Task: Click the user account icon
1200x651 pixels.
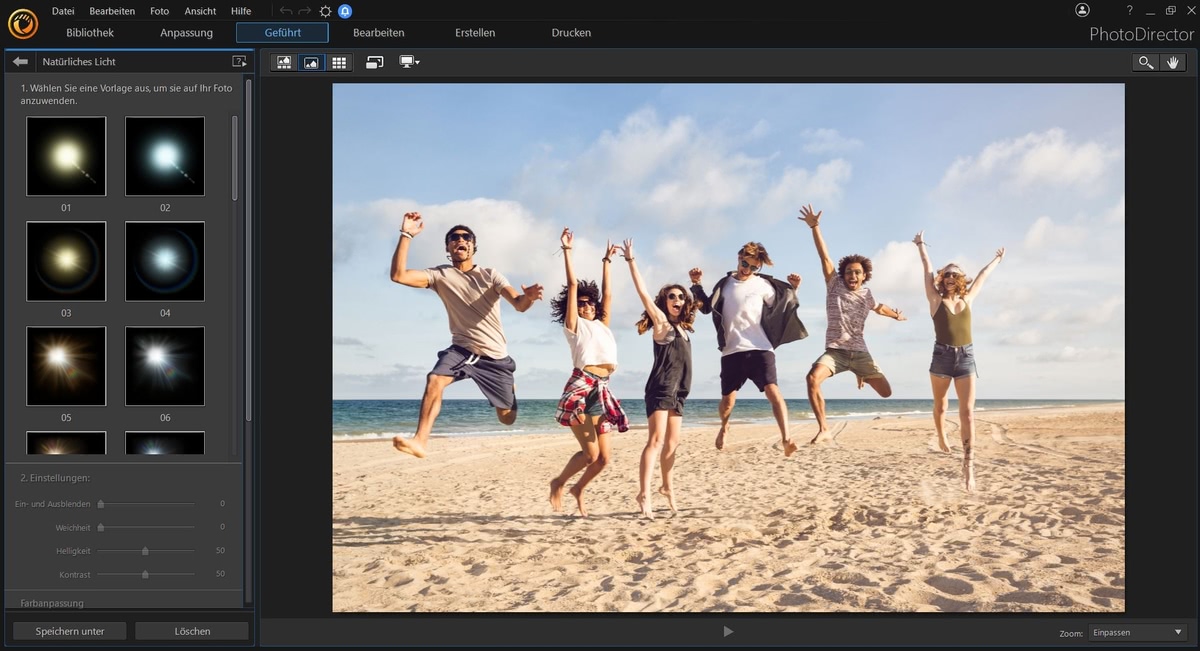Action: pyautogui.click(x=1082, y=10)
